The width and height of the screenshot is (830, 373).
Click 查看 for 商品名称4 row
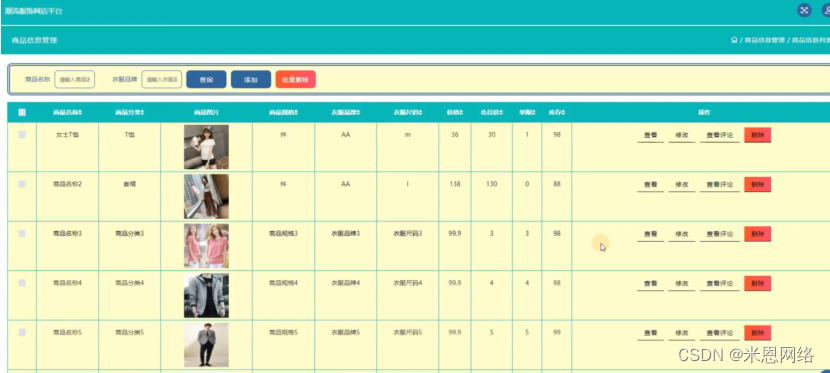[651, 284]
